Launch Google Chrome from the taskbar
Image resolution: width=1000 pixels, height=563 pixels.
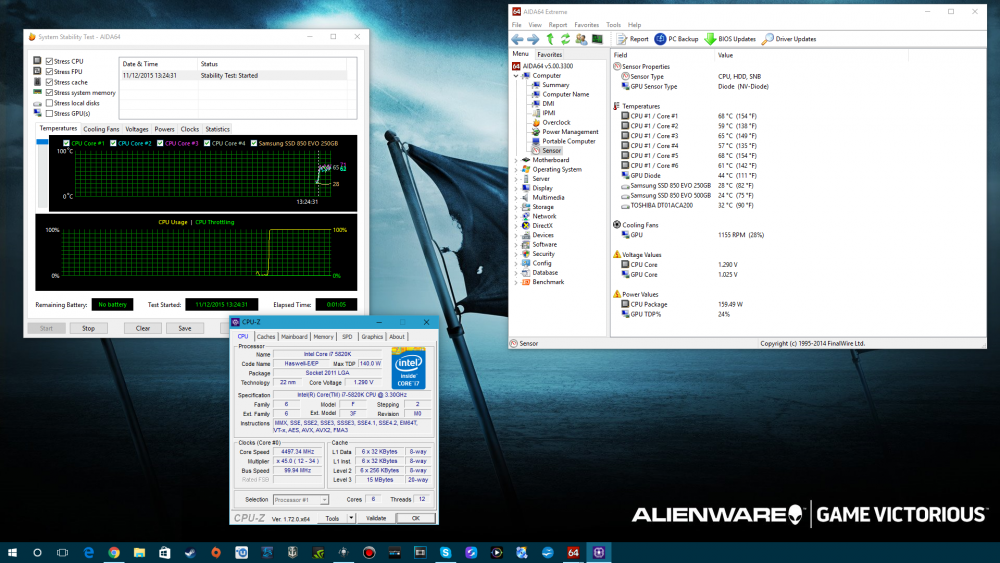114,552
